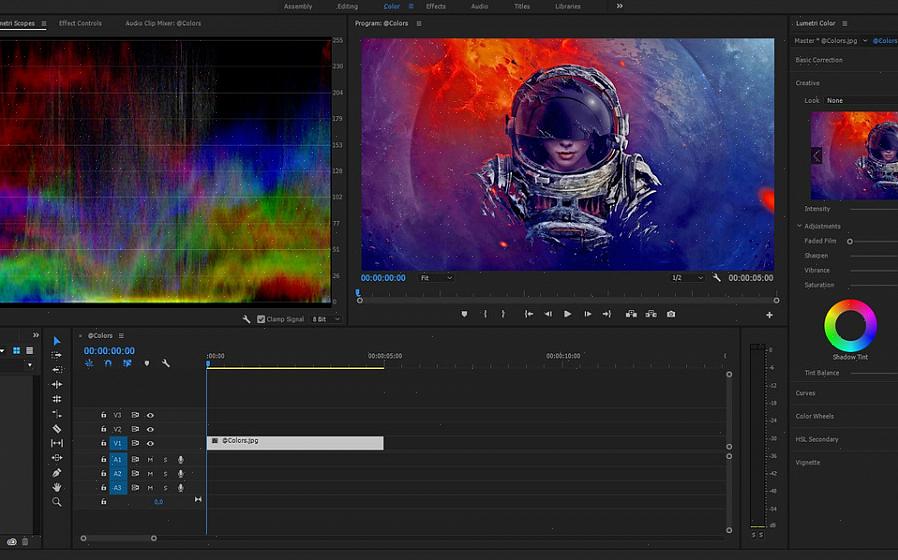The width and height of the screenshot is (898, 560).
Task: Open the Fit zoom level dropdown
Action: pos(436,278)
